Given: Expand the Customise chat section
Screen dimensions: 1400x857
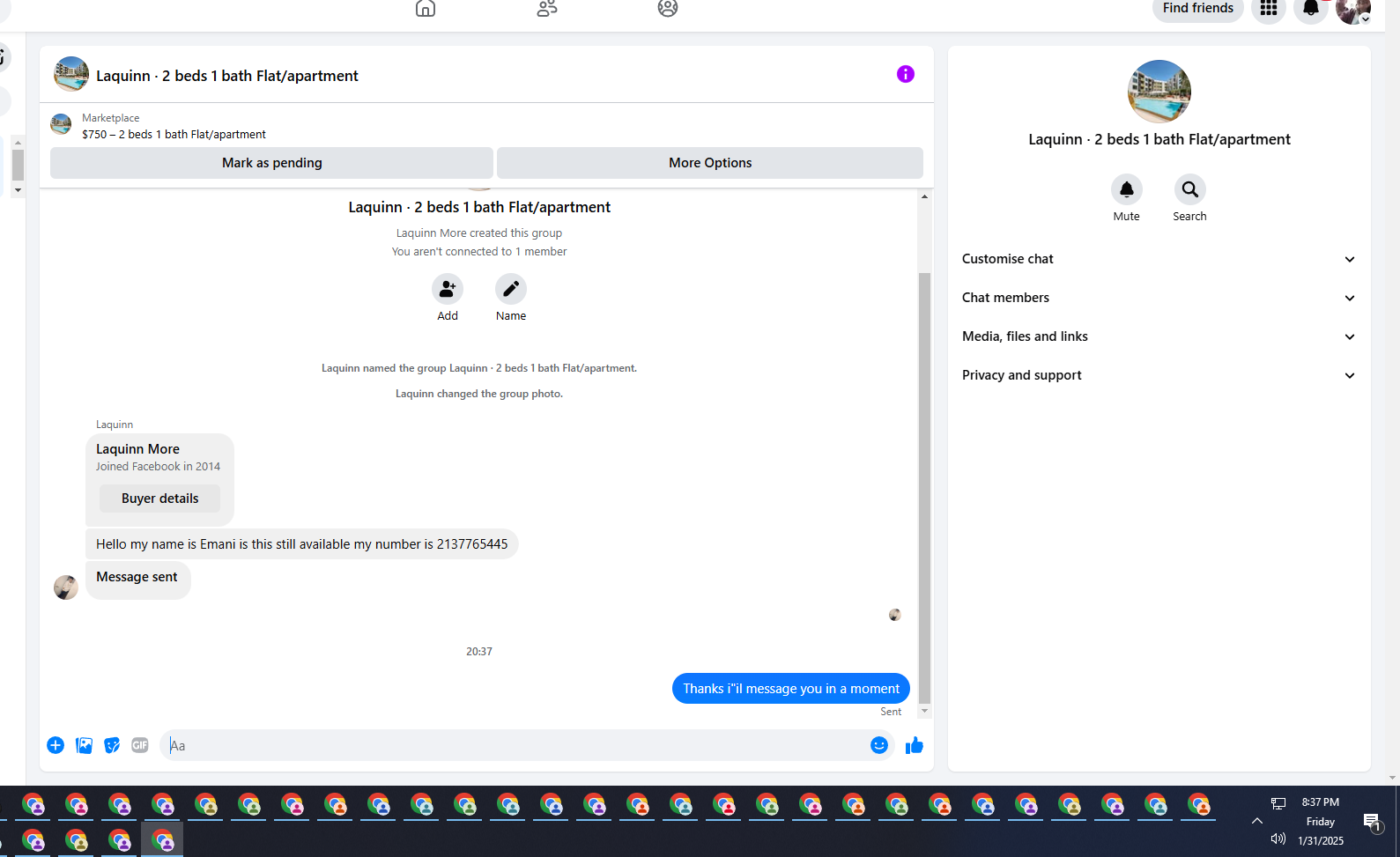Looking at the screenshot, I should [x=1159, y=259].
